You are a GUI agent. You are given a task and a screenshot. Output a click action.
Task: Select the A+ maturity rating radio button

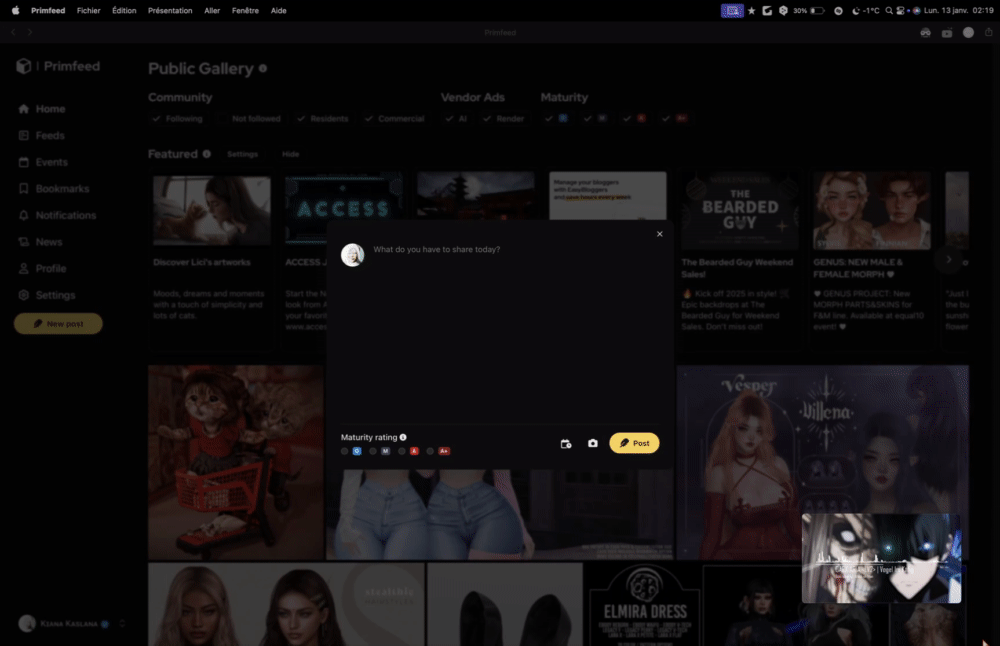click(x=430, y=451)
